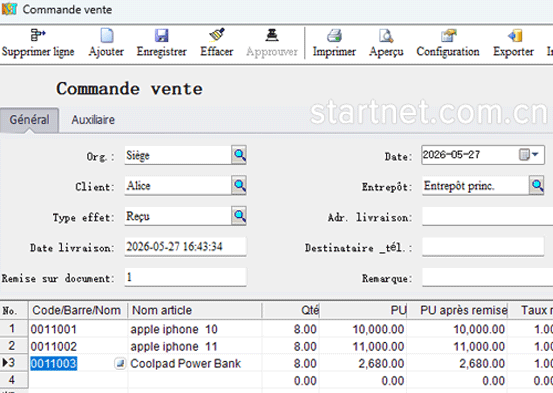This screenshot has width=553, height=393.
Task: Click the PU column header
Action: 364,310
